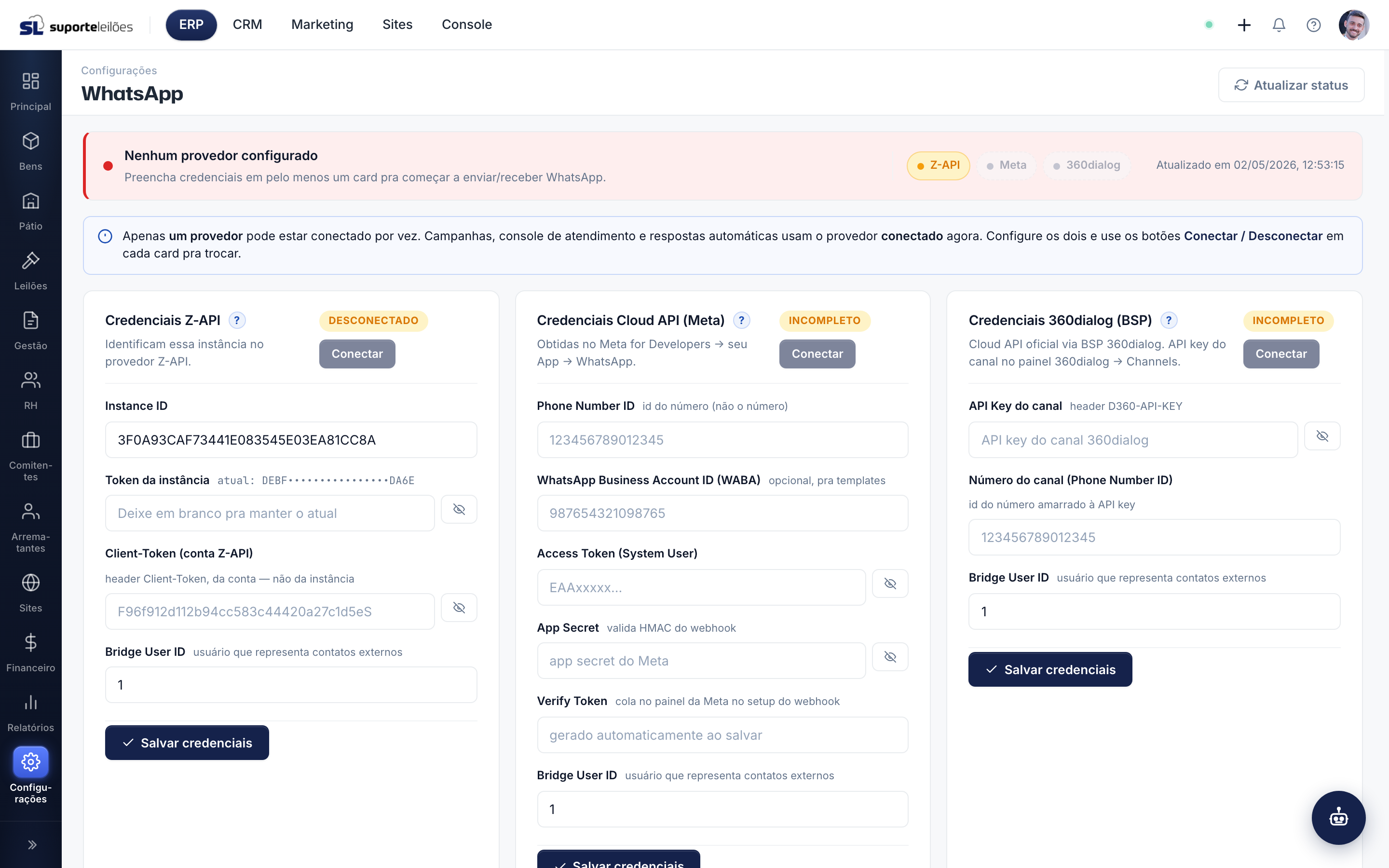Focus the Meta Phone Number ID field
The width and height of the screenshot is (1389, 868).
tap(722, 440)
